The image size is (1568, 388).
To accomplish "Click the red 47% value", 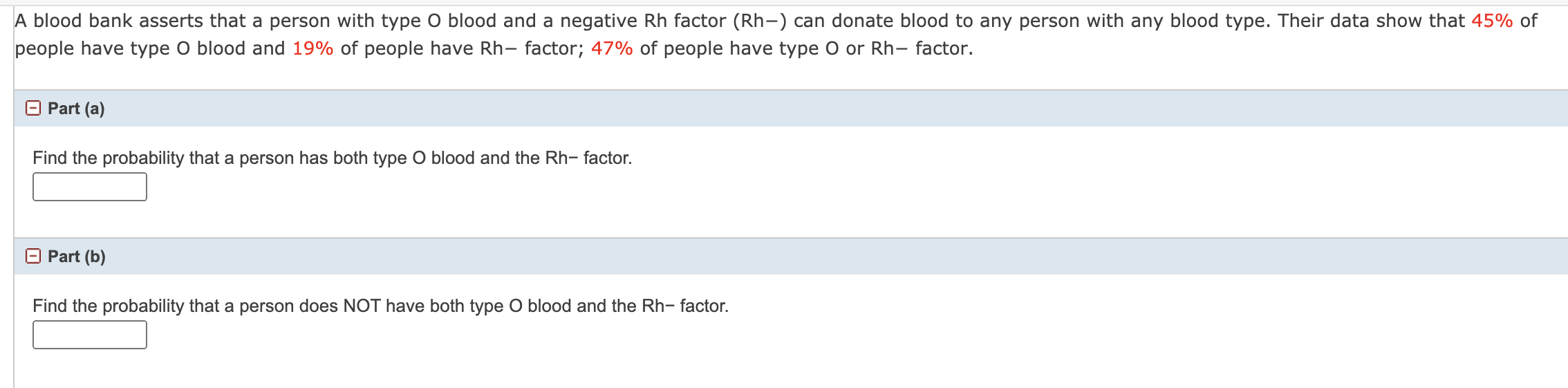I will click(612, 48).
